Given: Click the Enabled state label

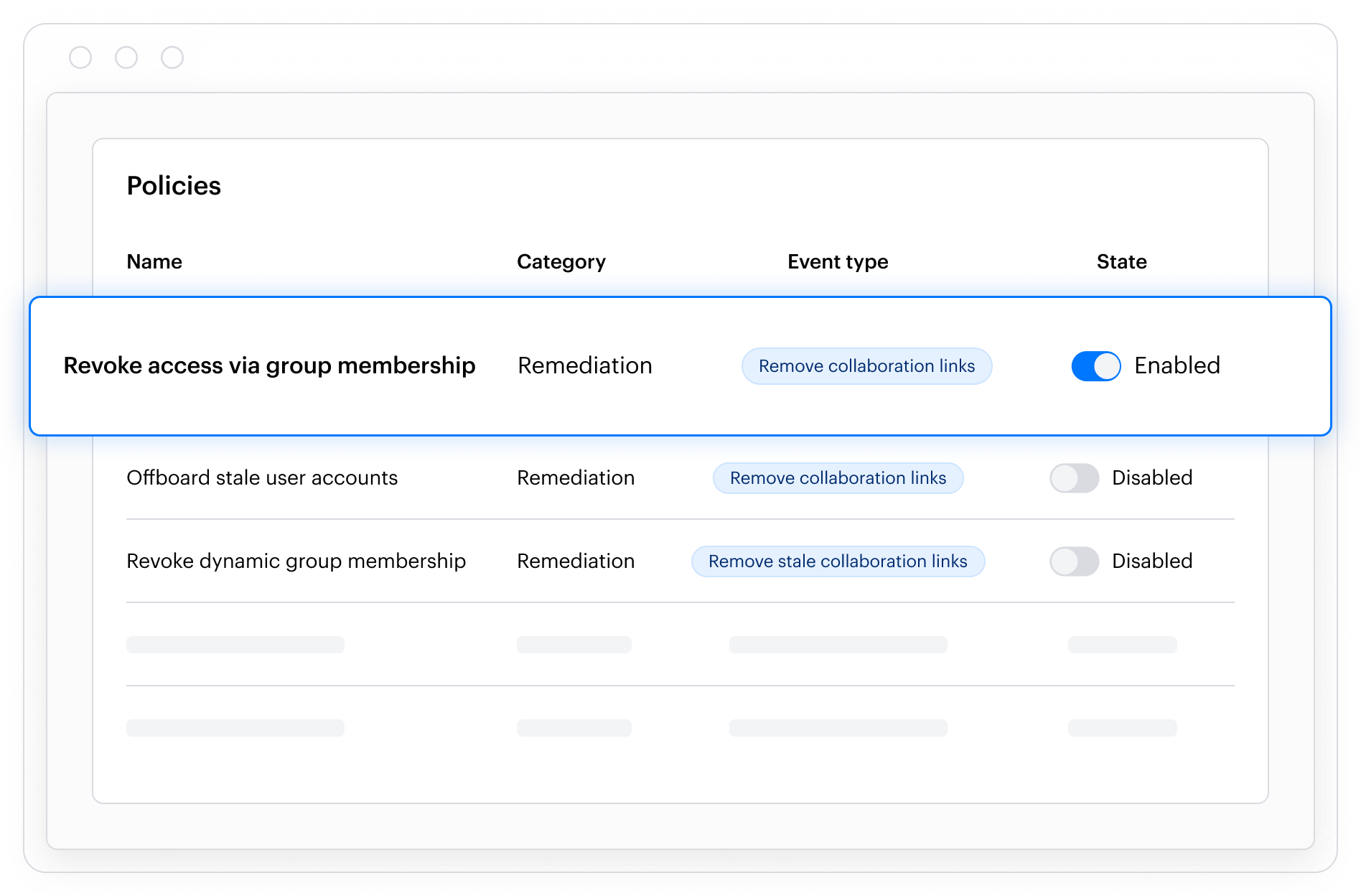Looking at the screenshot, I should coord(1177,366).
